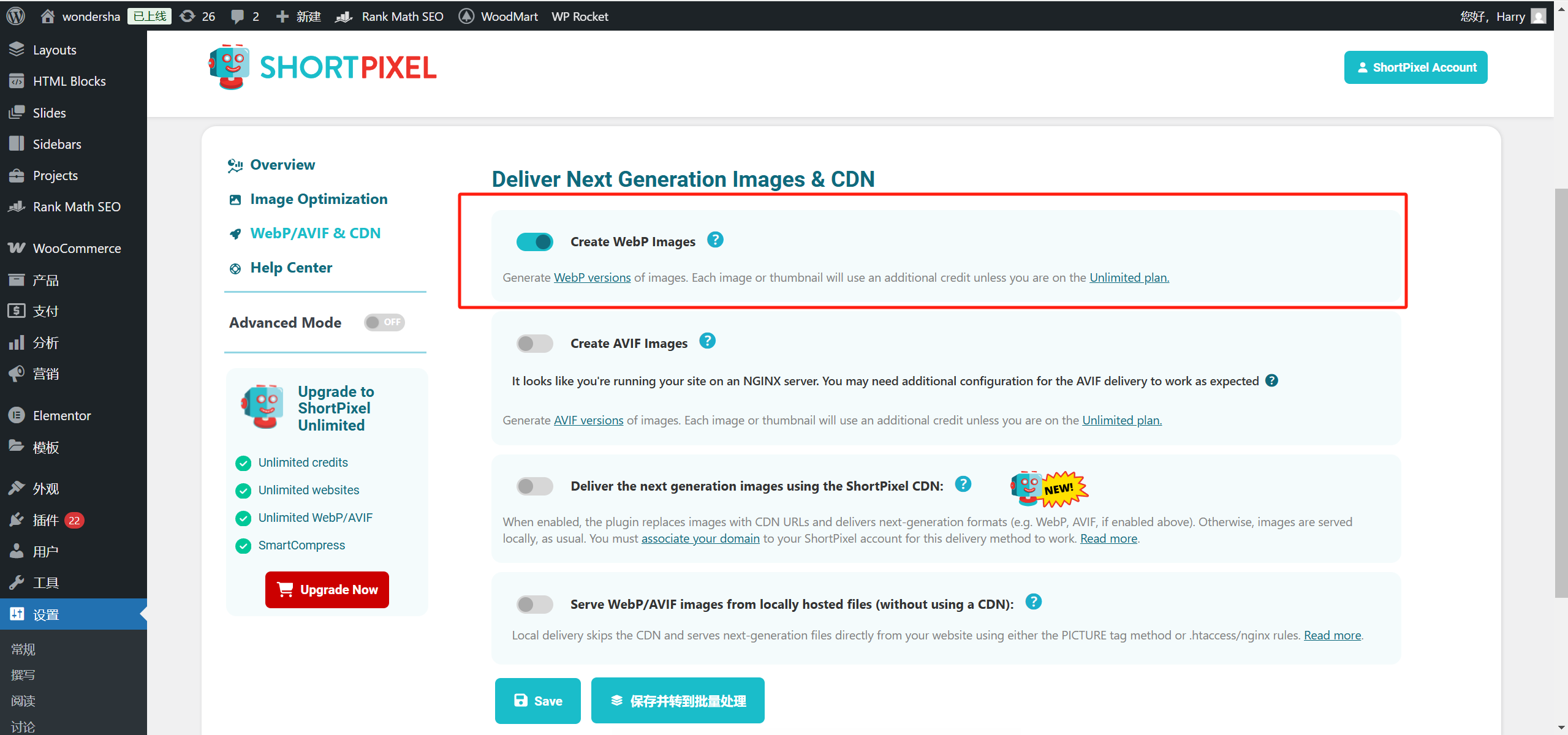This screenshot has width=1568, height=735.
Task: Click help icon for locally hosted files
Action: [1033, 602]
